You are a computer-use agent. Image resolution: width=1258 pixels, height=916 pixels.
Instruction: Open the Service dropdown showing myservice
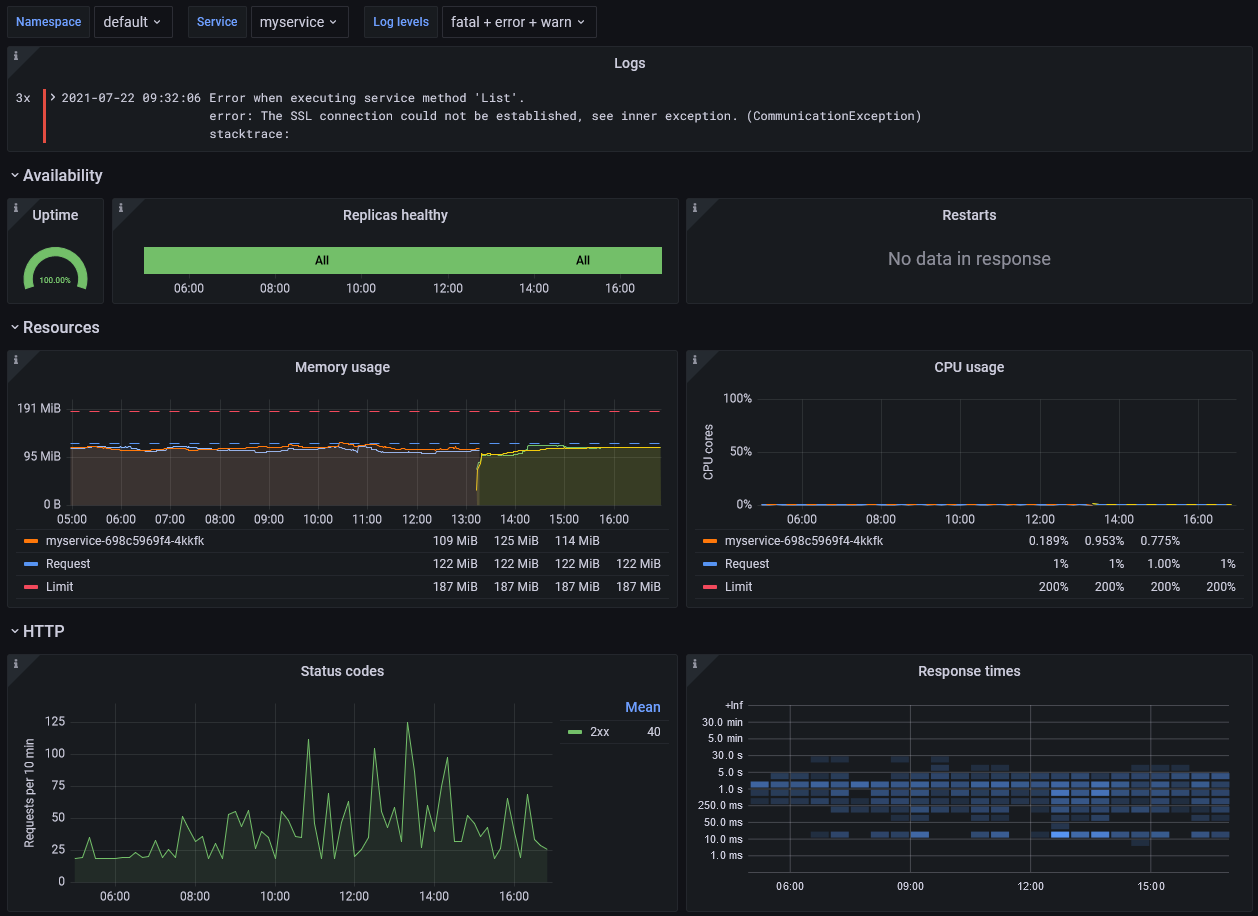click(x=298, y=22)
